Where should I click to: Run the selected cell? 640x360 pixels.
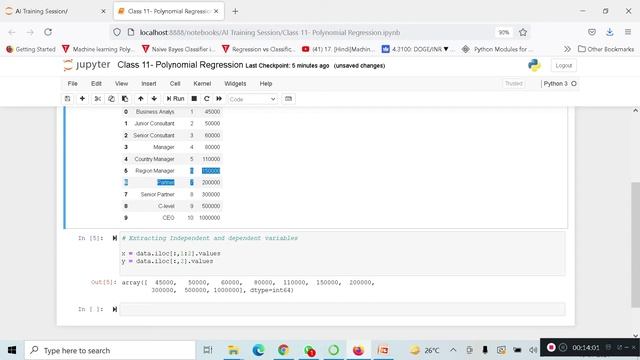point(175,99)
